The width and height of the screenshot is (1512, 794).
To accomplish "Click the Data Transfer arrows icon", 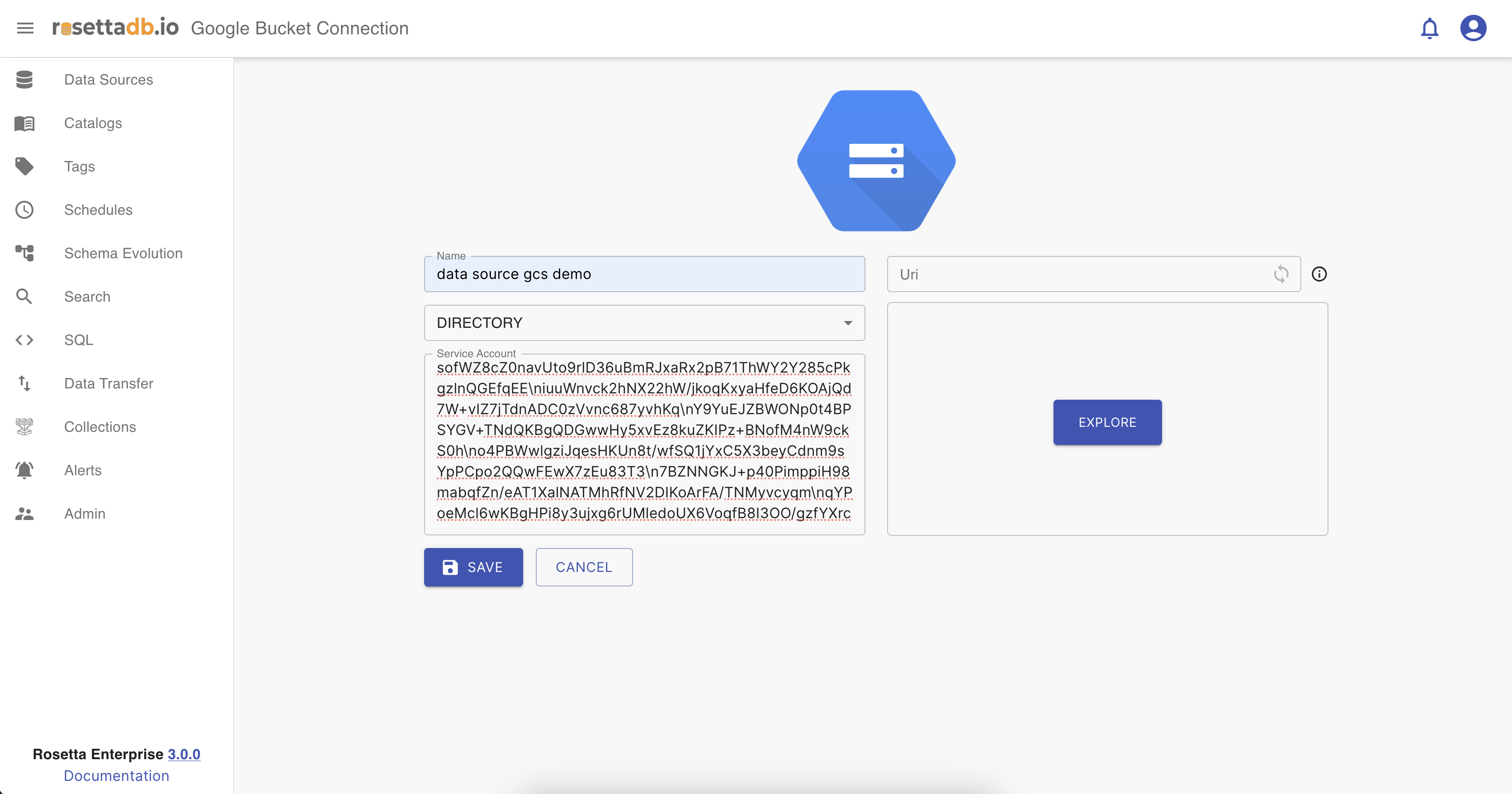I will pos(24,383).
